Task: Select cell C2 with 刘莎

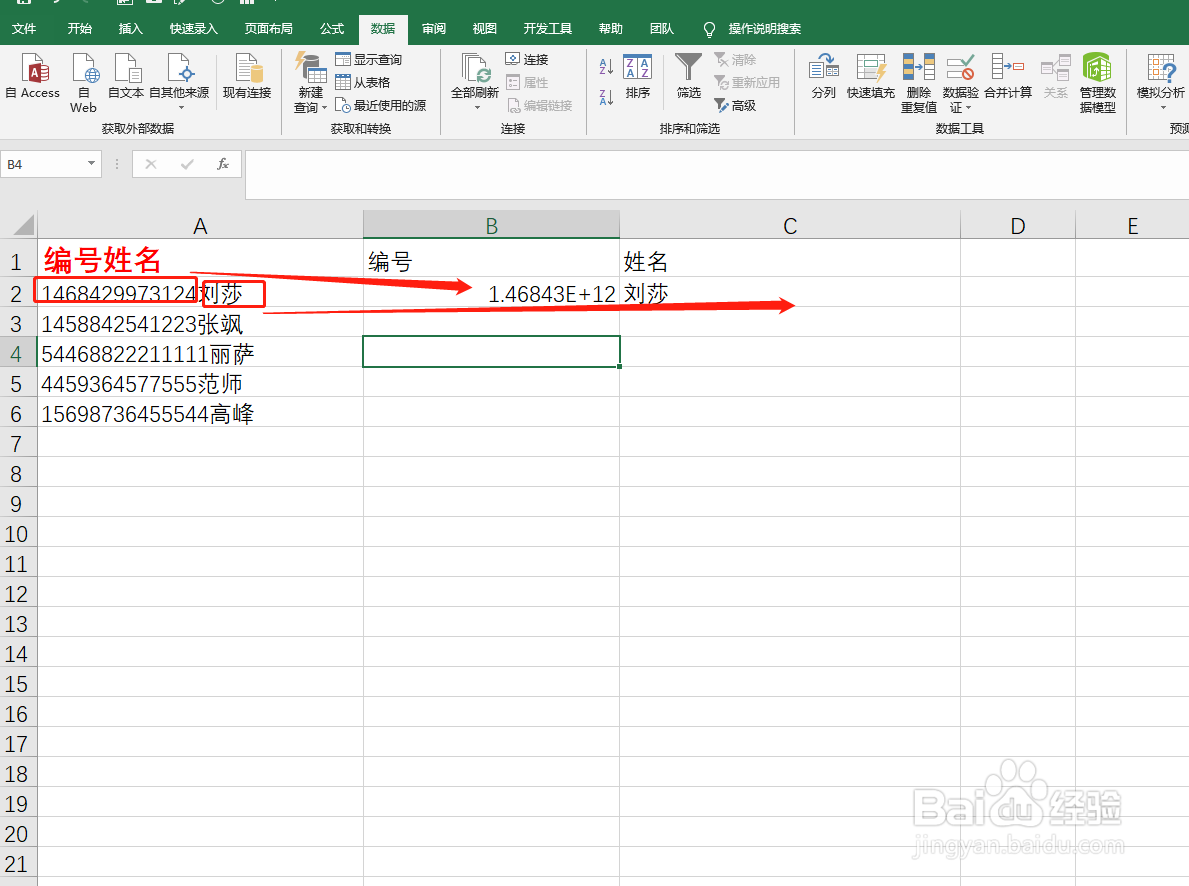Action: click(x=790, y=293)
